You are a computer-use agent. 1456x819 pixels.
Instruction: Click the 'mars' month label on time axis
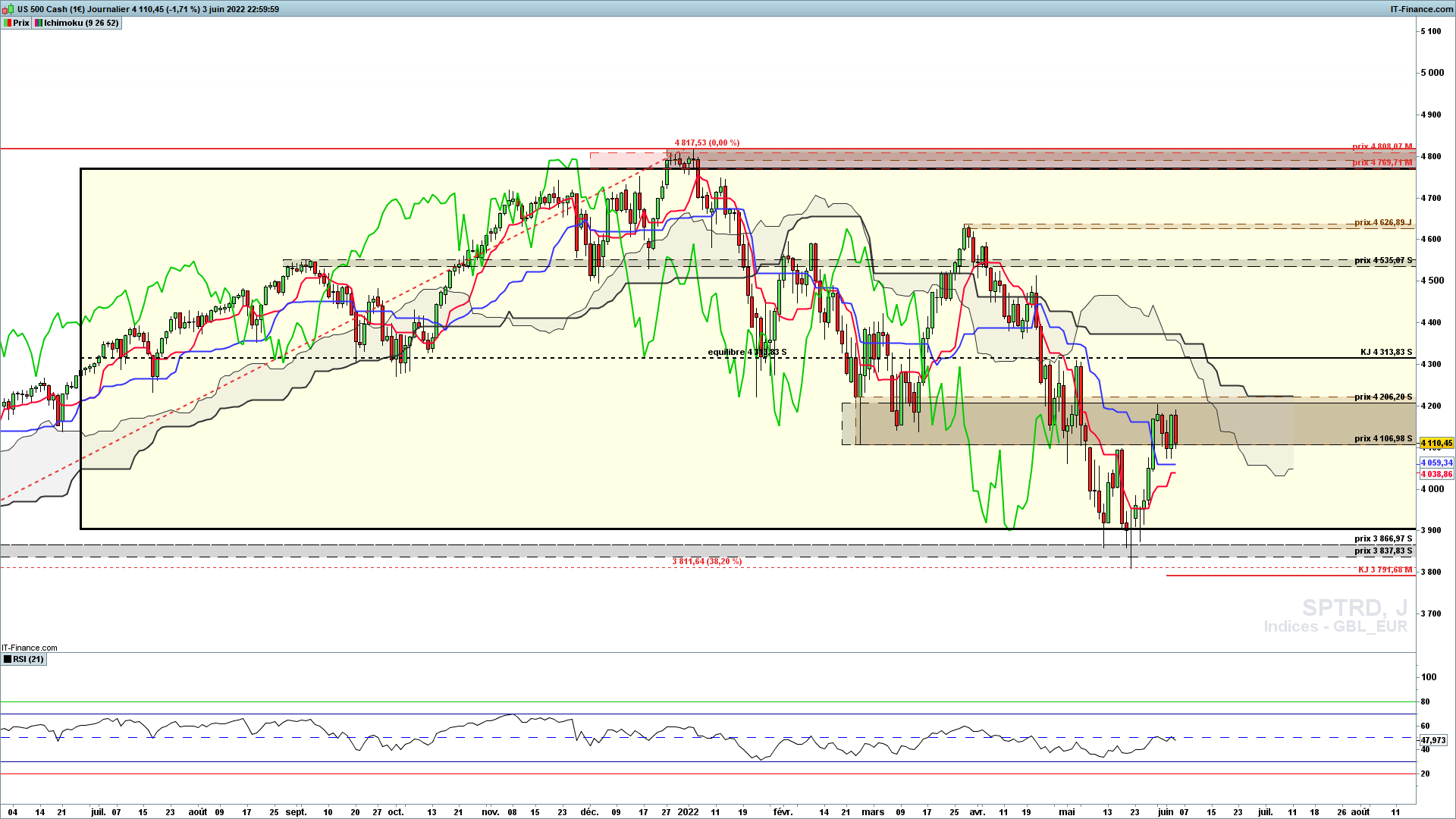click(873, 812)
